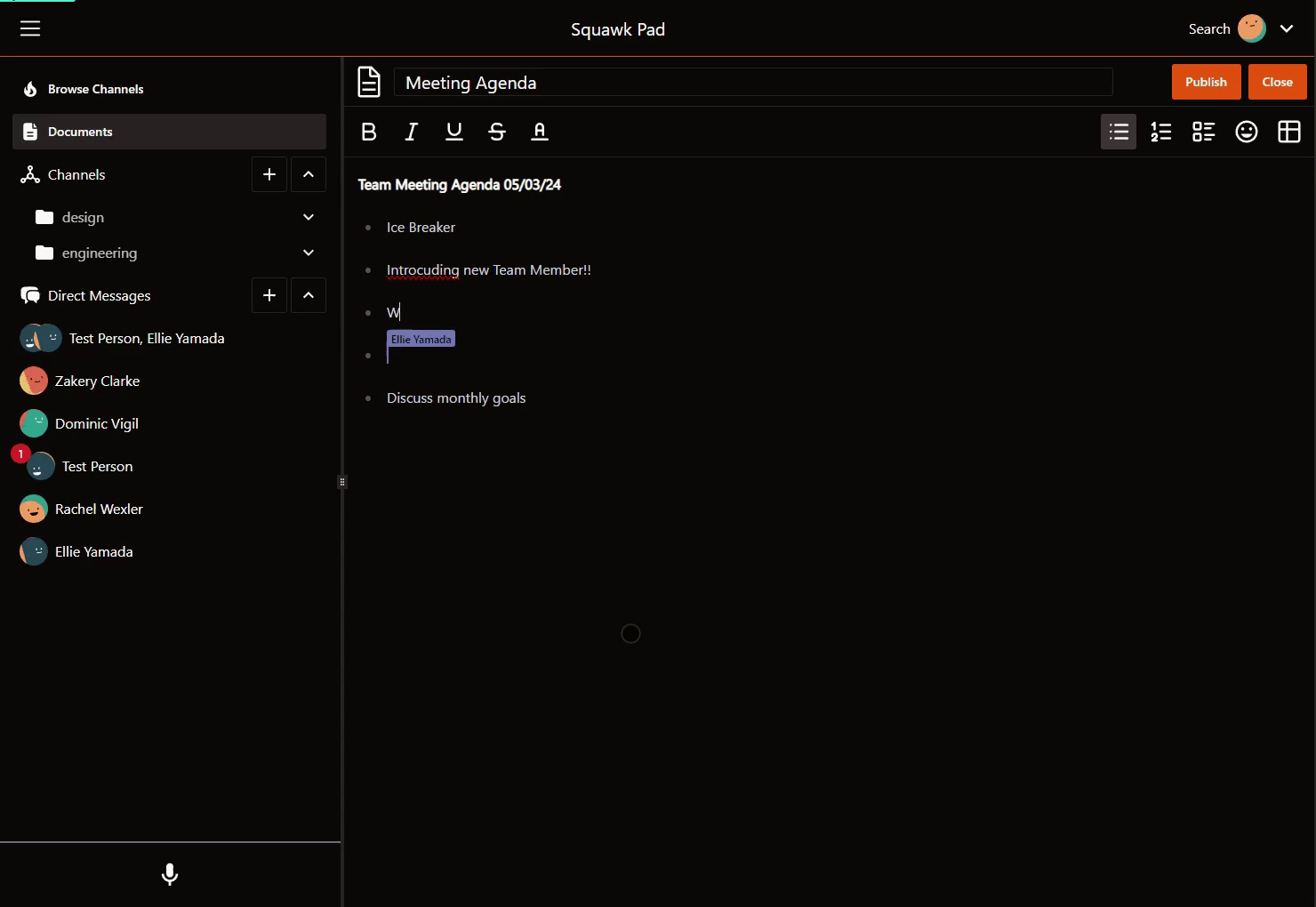
Task: Apply strikethrough formatting
Action: coord(496,132)
